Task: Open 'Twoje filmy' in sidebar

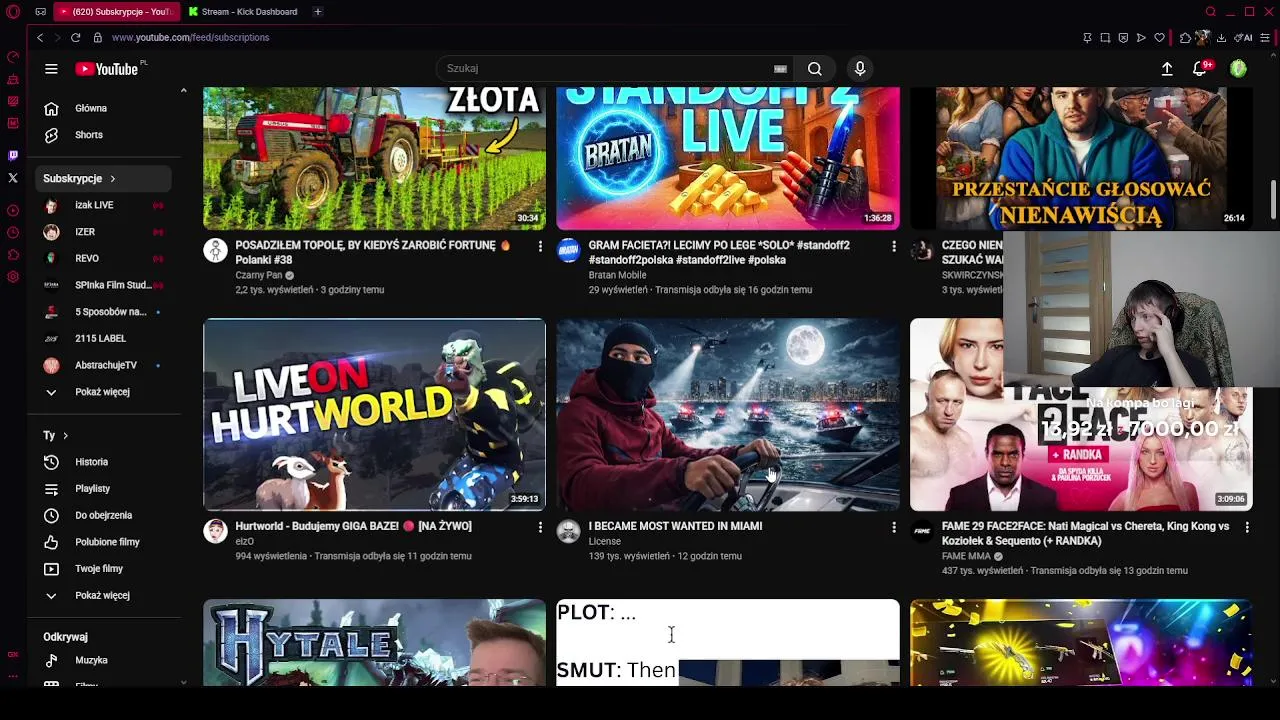Action: pyautogui.click(x=102, y=569)
